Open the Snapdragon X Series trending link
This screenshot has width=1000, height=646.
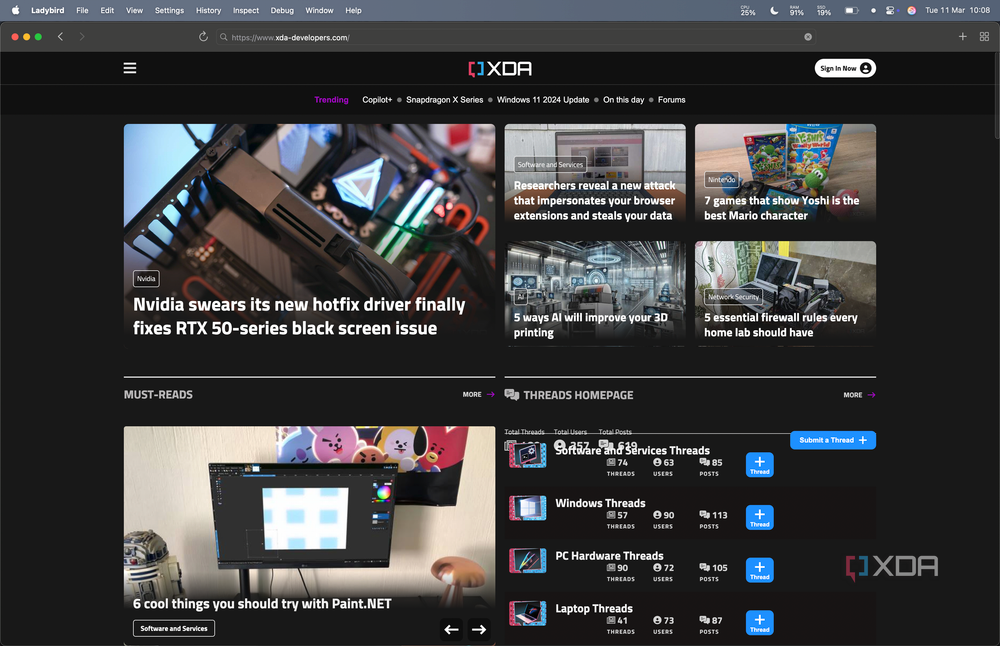point(445,100)
